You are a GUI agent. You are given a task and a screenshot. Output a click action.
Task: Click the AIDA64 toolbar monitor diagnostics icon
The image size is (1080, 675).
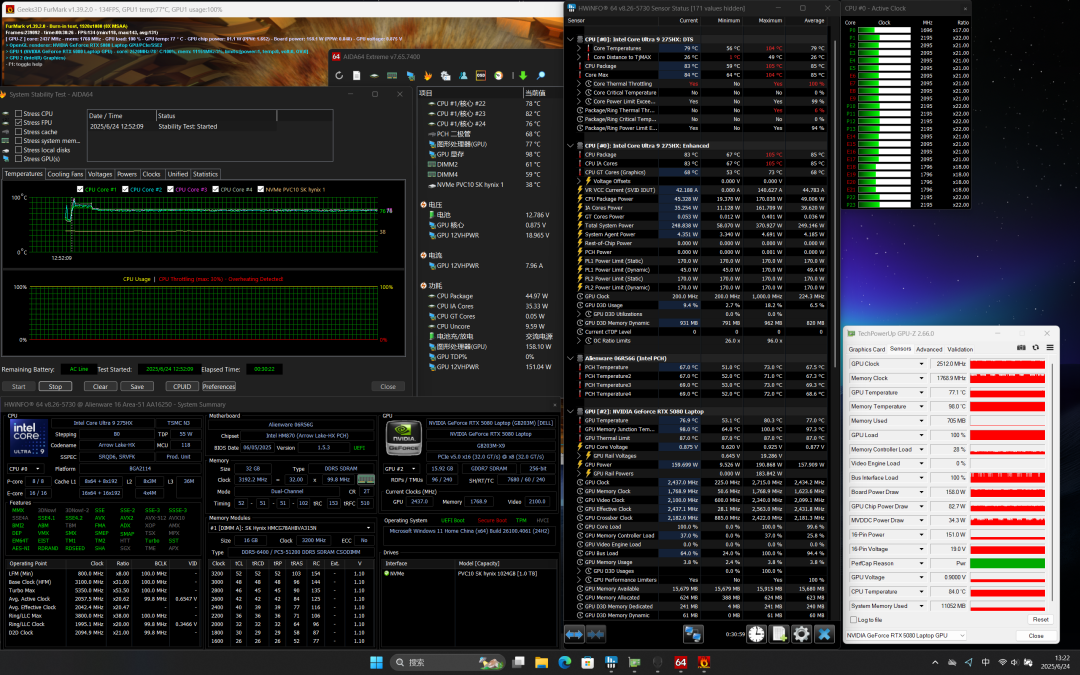click(411, 76)
